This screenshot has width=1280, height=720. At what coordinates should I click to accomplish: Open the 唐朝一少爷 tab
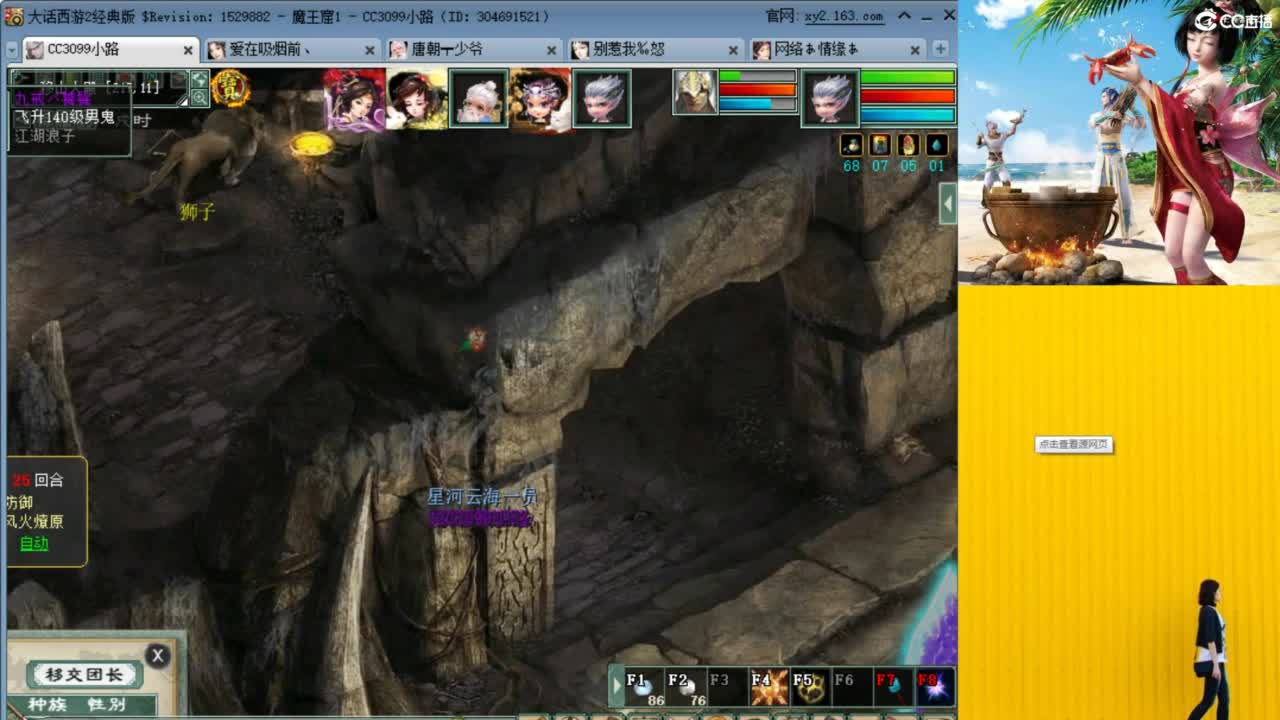pyautogui.click(x=474, y=49)
